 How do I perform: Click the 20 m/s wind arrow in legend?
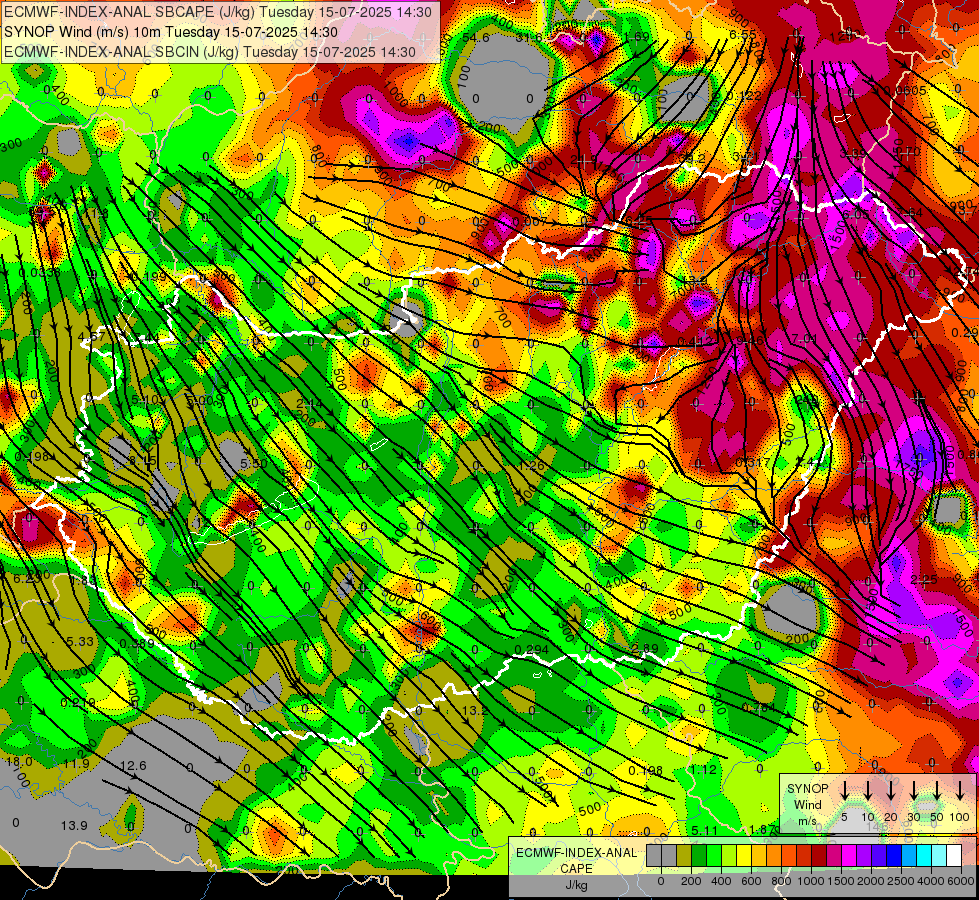(890, 791)
